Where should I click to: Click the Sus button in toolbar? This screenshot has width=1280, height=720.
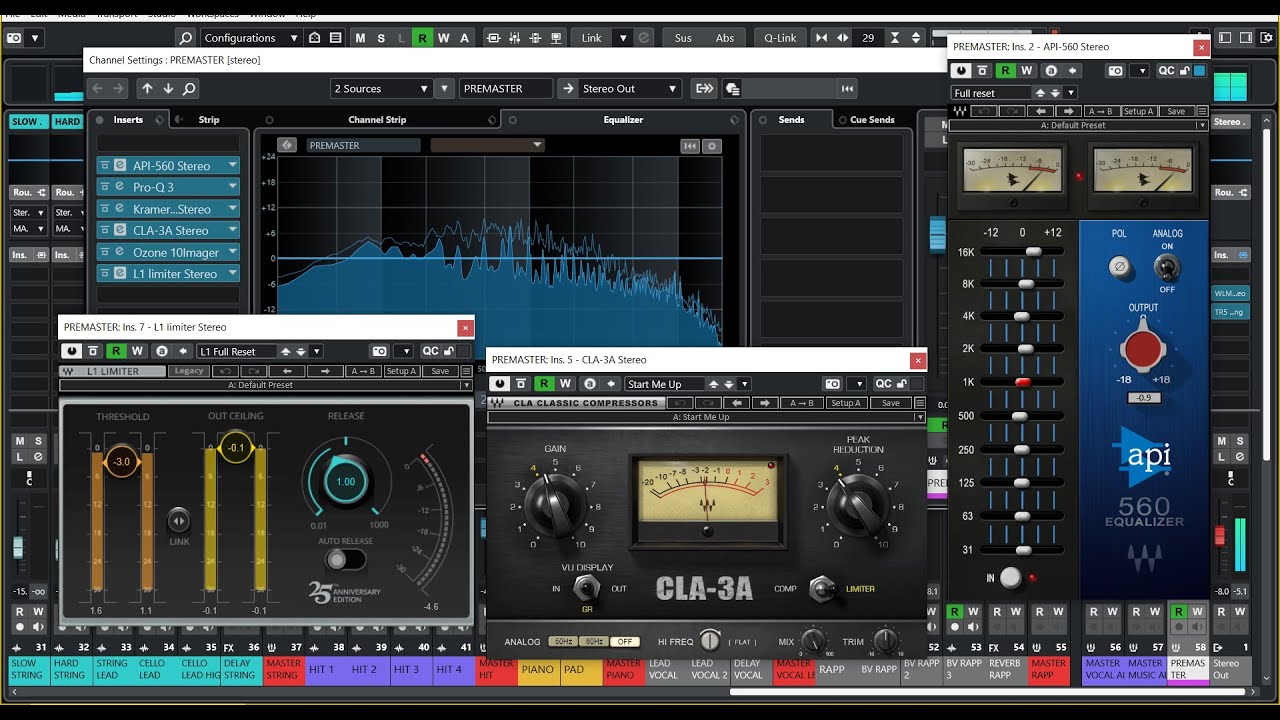[x=683, y=38]
